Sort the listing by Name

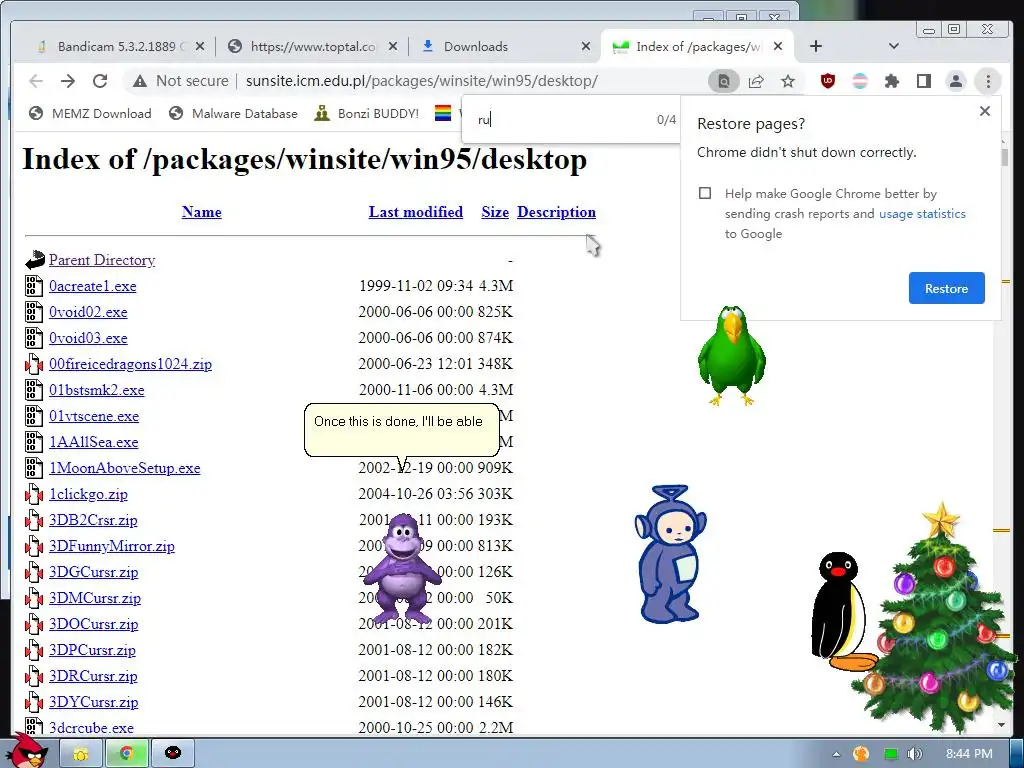pos(201,212)
